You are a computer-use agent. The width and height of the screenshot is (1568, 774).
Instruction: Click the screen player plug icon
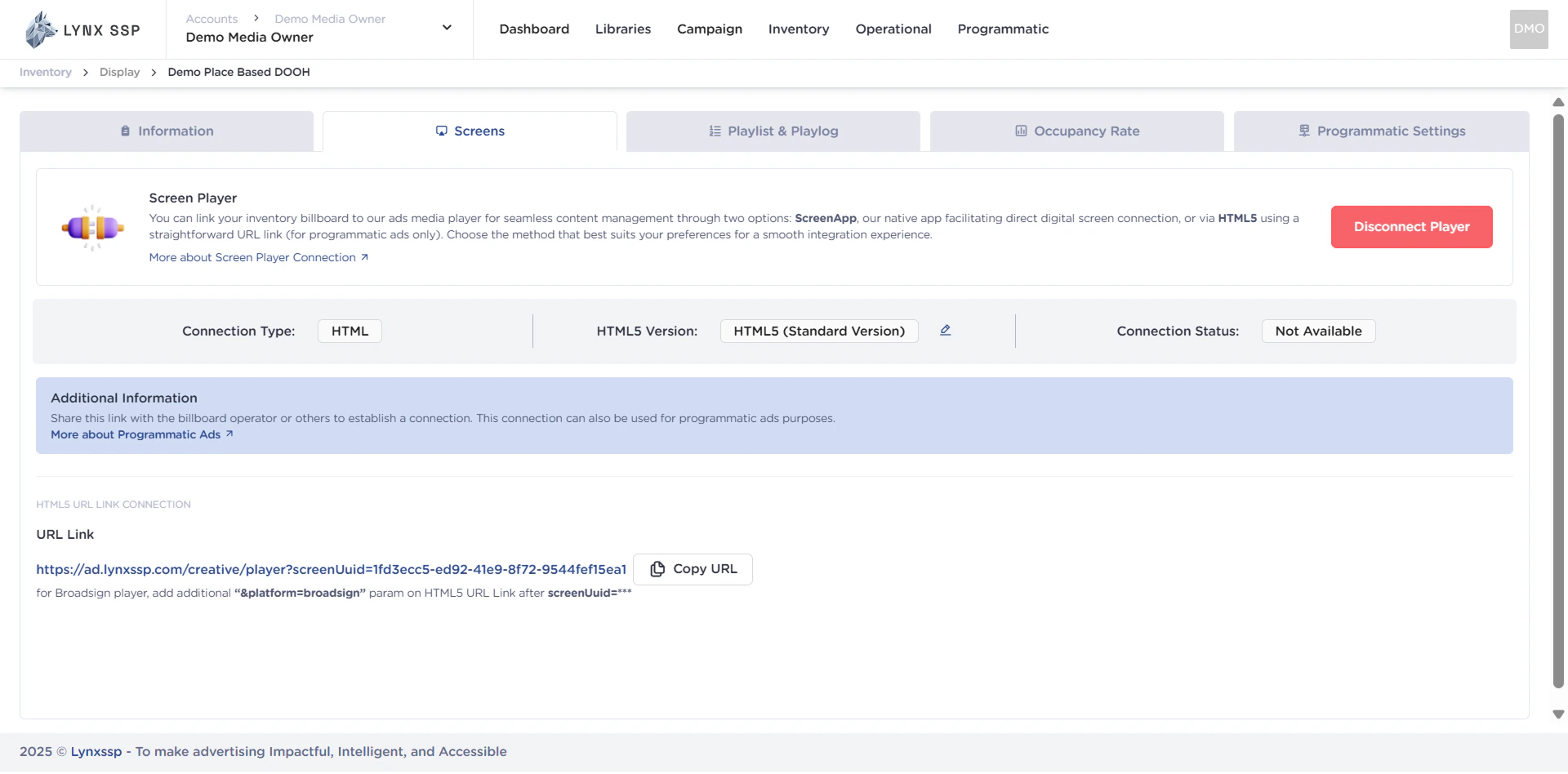(x=93, y=228)
